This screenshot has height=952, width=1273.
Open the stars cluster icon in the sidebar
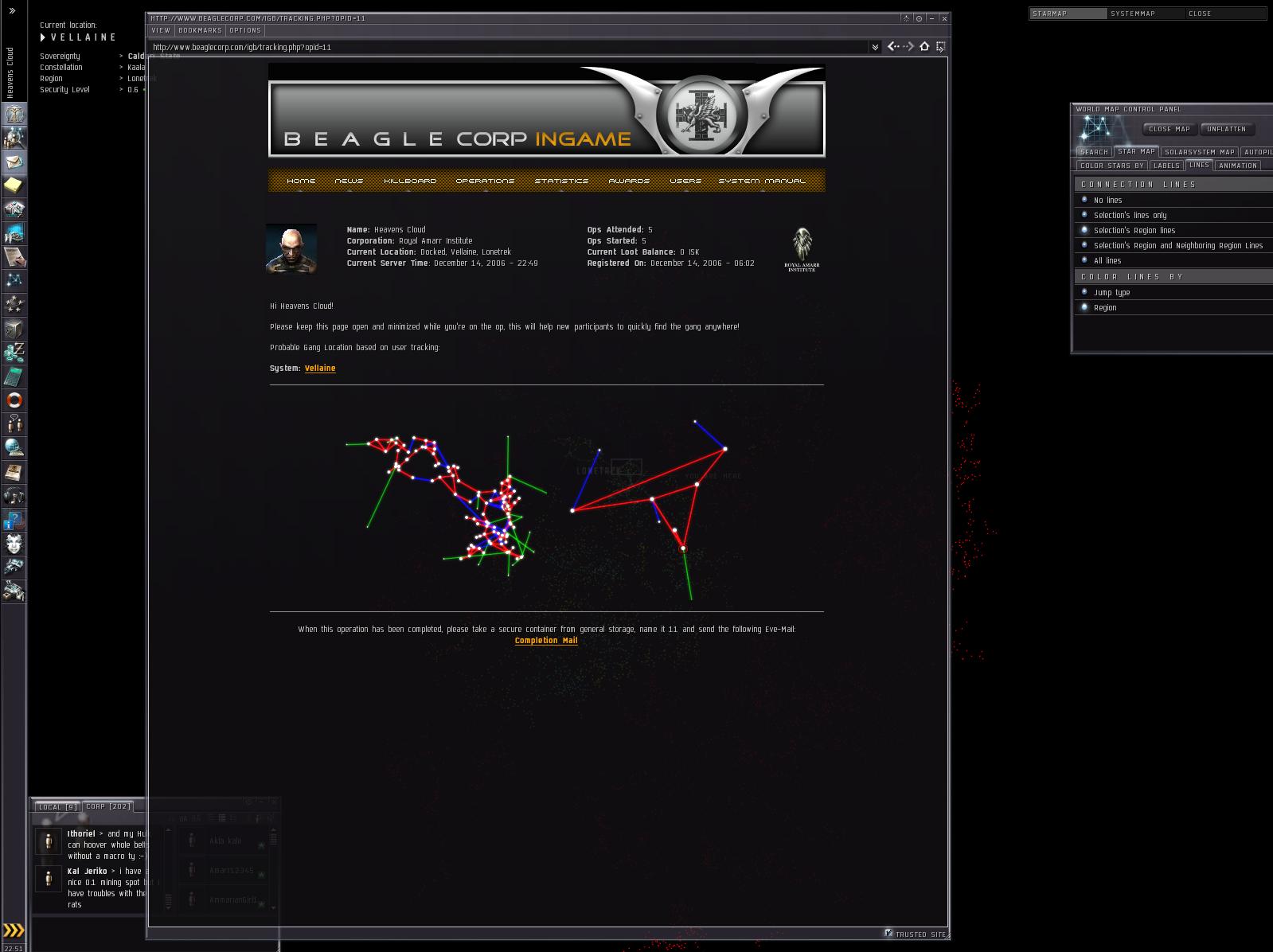point(14,305)
